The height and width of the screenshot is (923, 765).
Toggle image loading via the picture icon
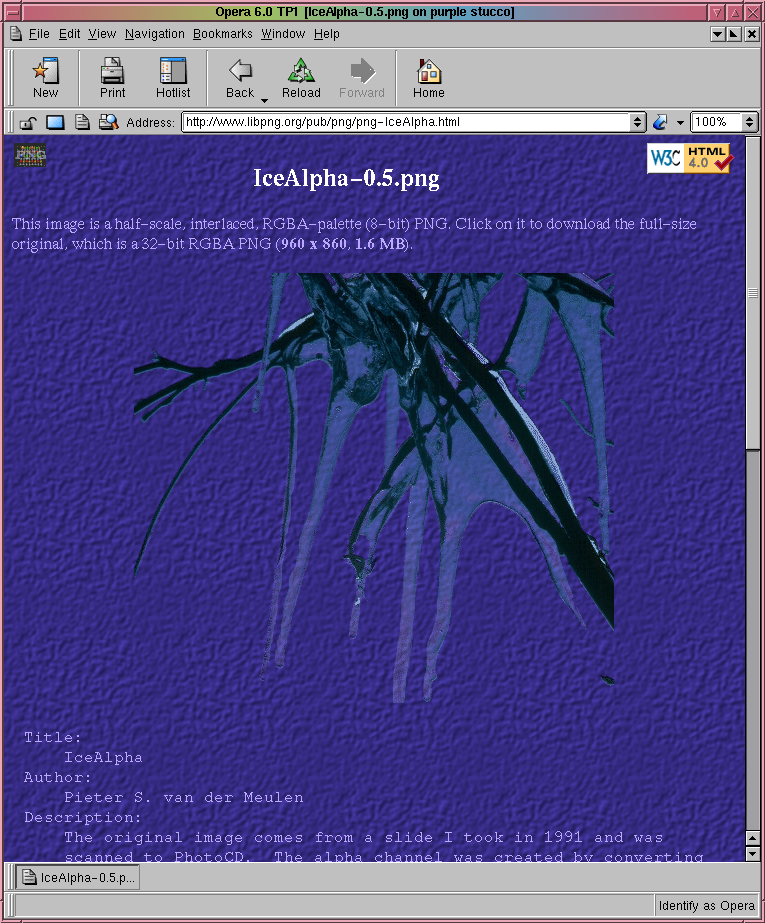tap(55, 122)
